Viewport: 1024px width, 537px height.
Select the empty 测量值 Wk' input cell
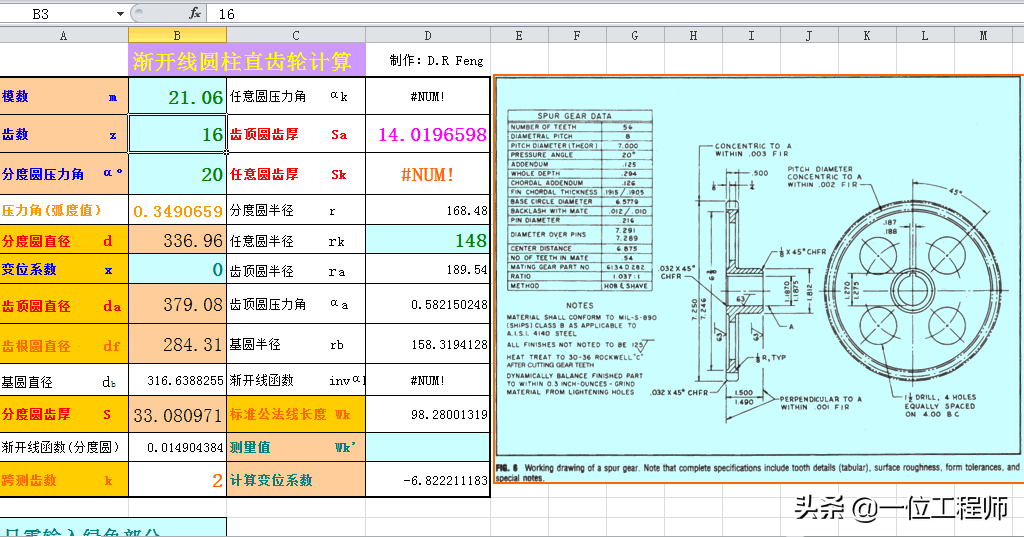[x=428, y=448]
